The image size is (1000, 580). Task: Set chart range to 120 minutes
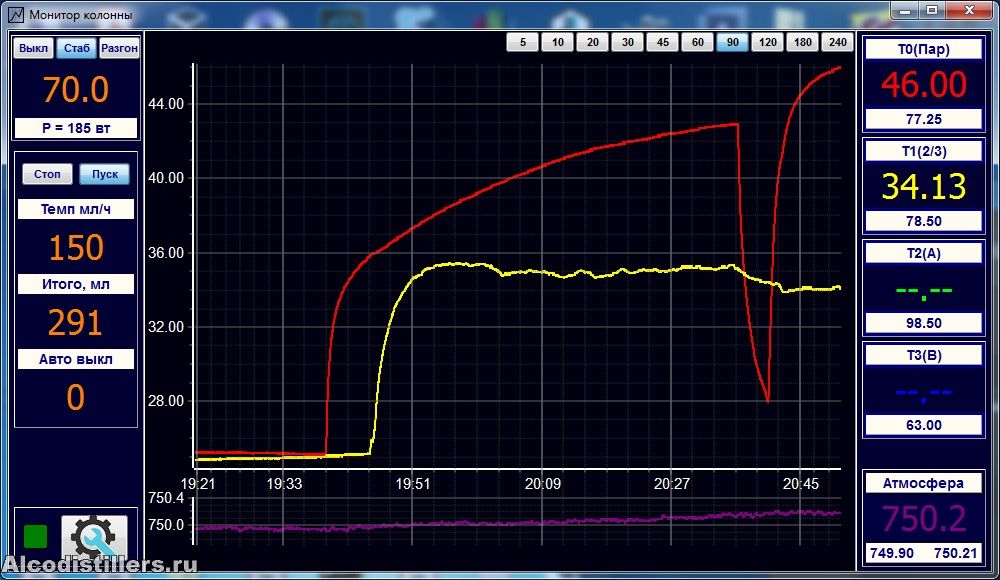[768, 42]
